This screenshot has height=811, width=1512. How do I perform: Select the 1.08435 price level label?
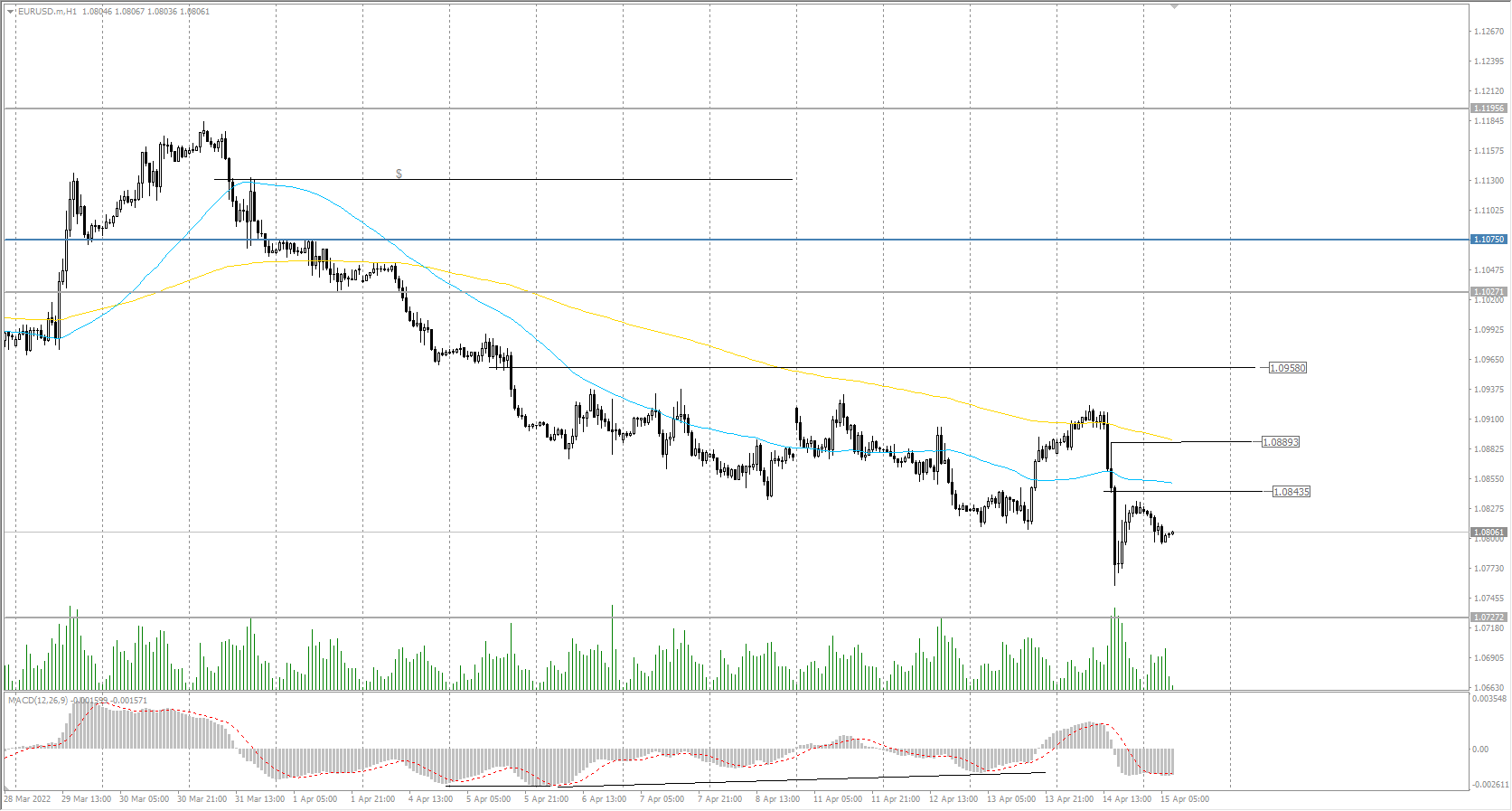point(1291,492)
